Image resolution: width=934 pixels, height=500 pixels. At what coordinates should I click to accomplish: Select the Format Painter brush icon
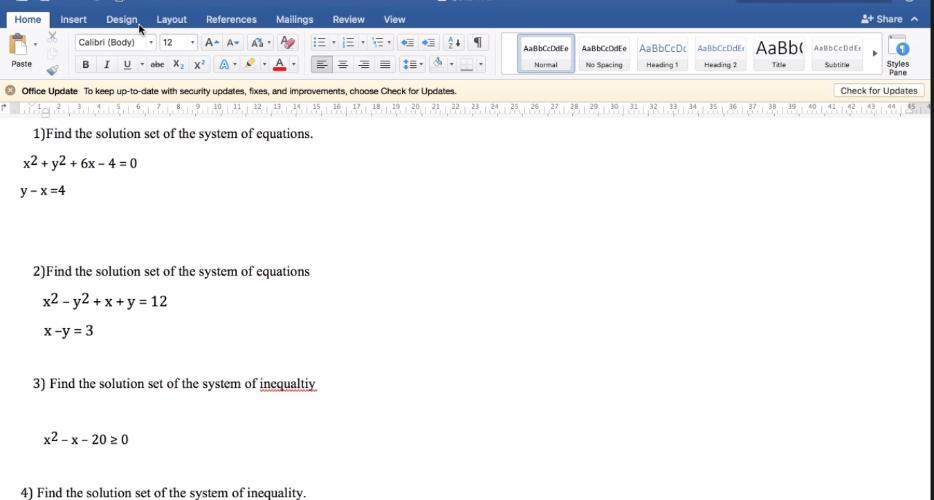(53, 69)
